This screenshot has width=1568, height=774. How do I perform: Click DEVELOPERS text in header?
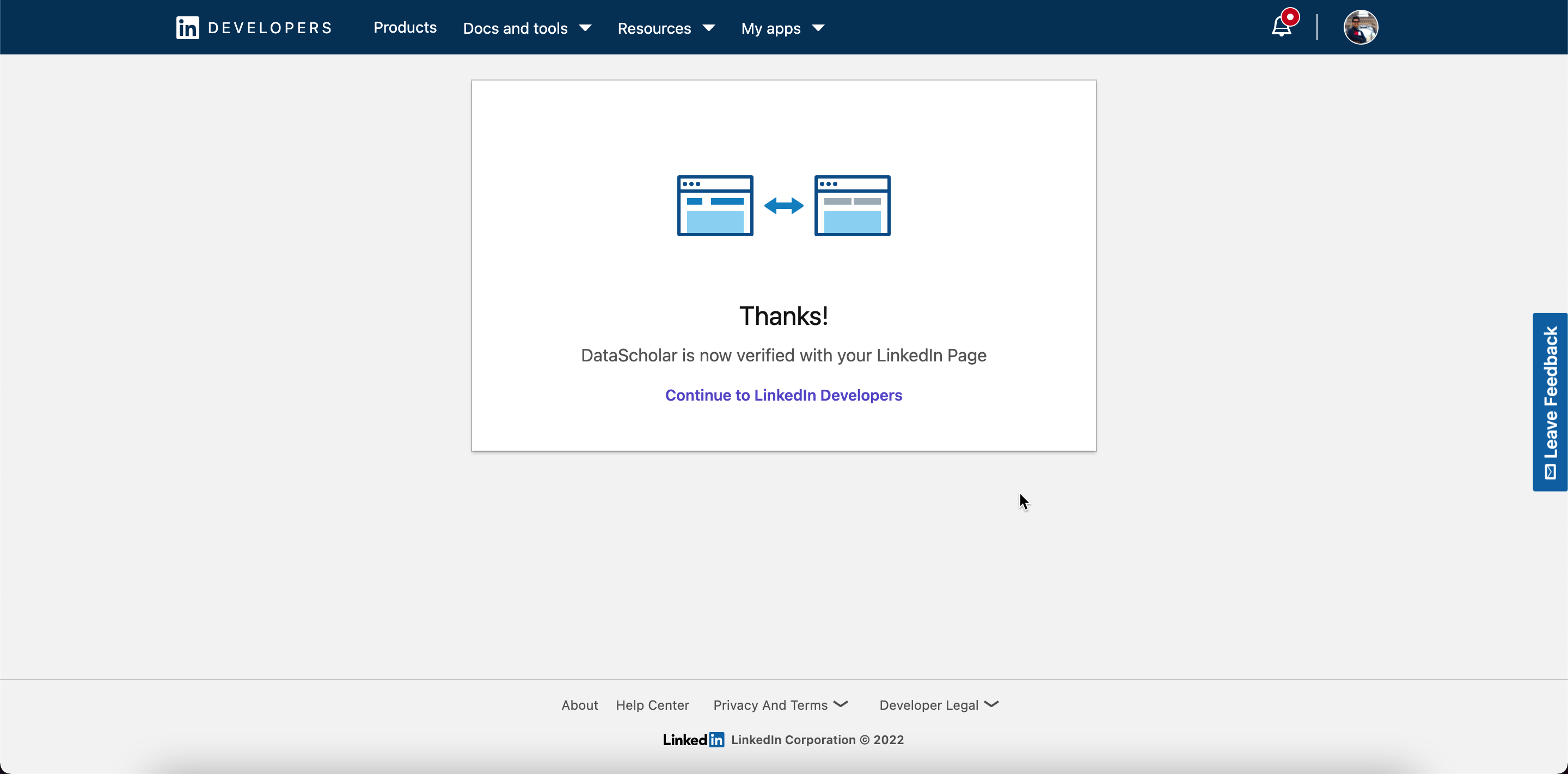tap(269, 28)
